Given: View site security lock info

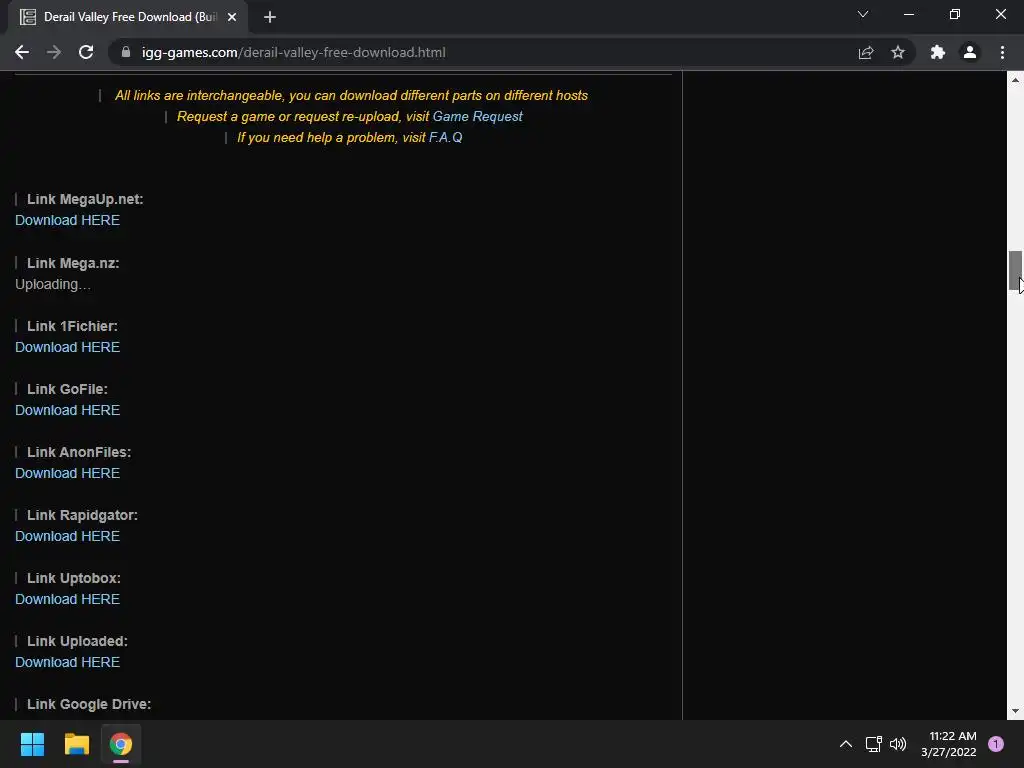Looking at the screenshot, I should coord(126,52).
